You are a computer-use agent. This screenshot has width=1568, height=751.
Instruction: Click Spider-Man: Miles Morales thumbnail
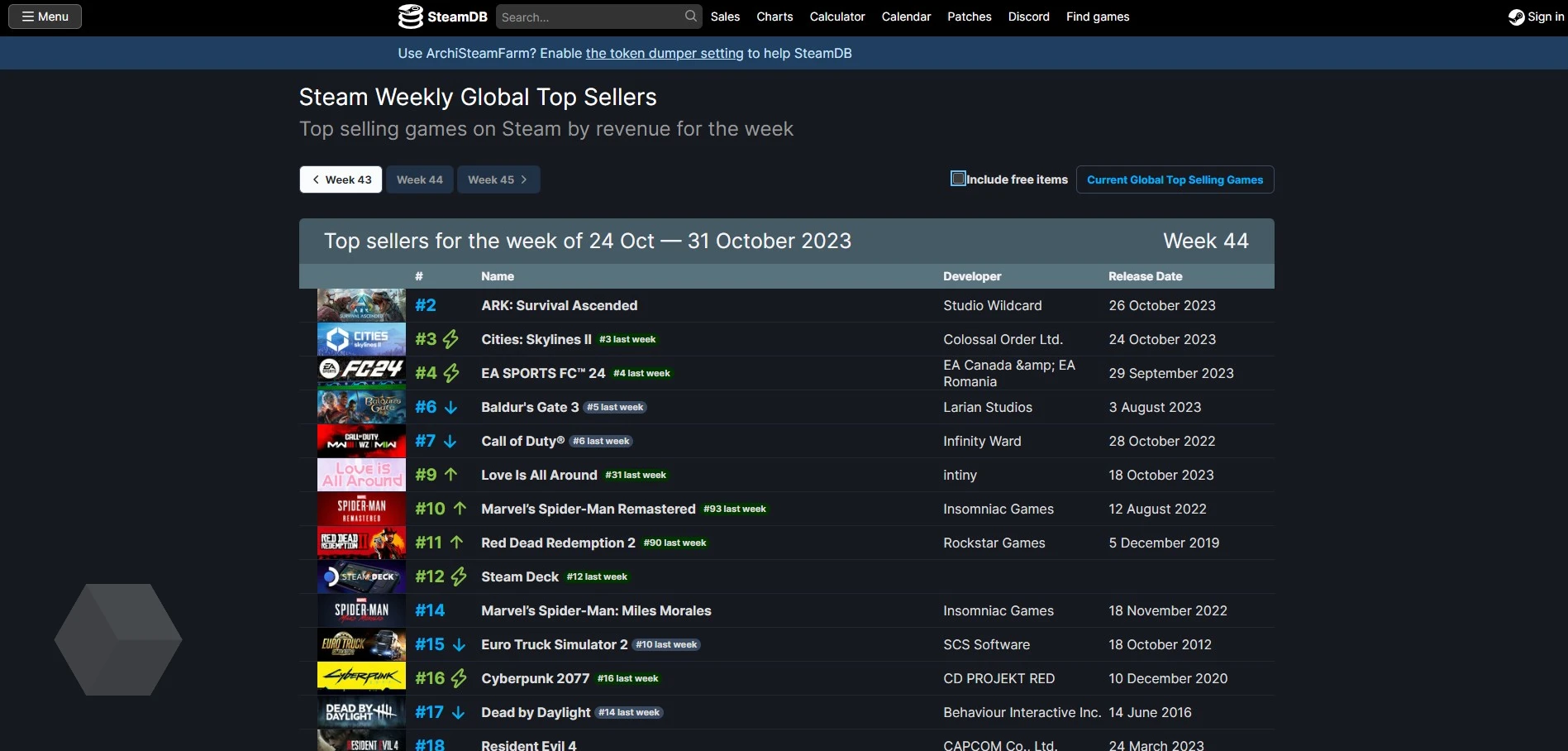pyautogui.click(x=361, y=610)
